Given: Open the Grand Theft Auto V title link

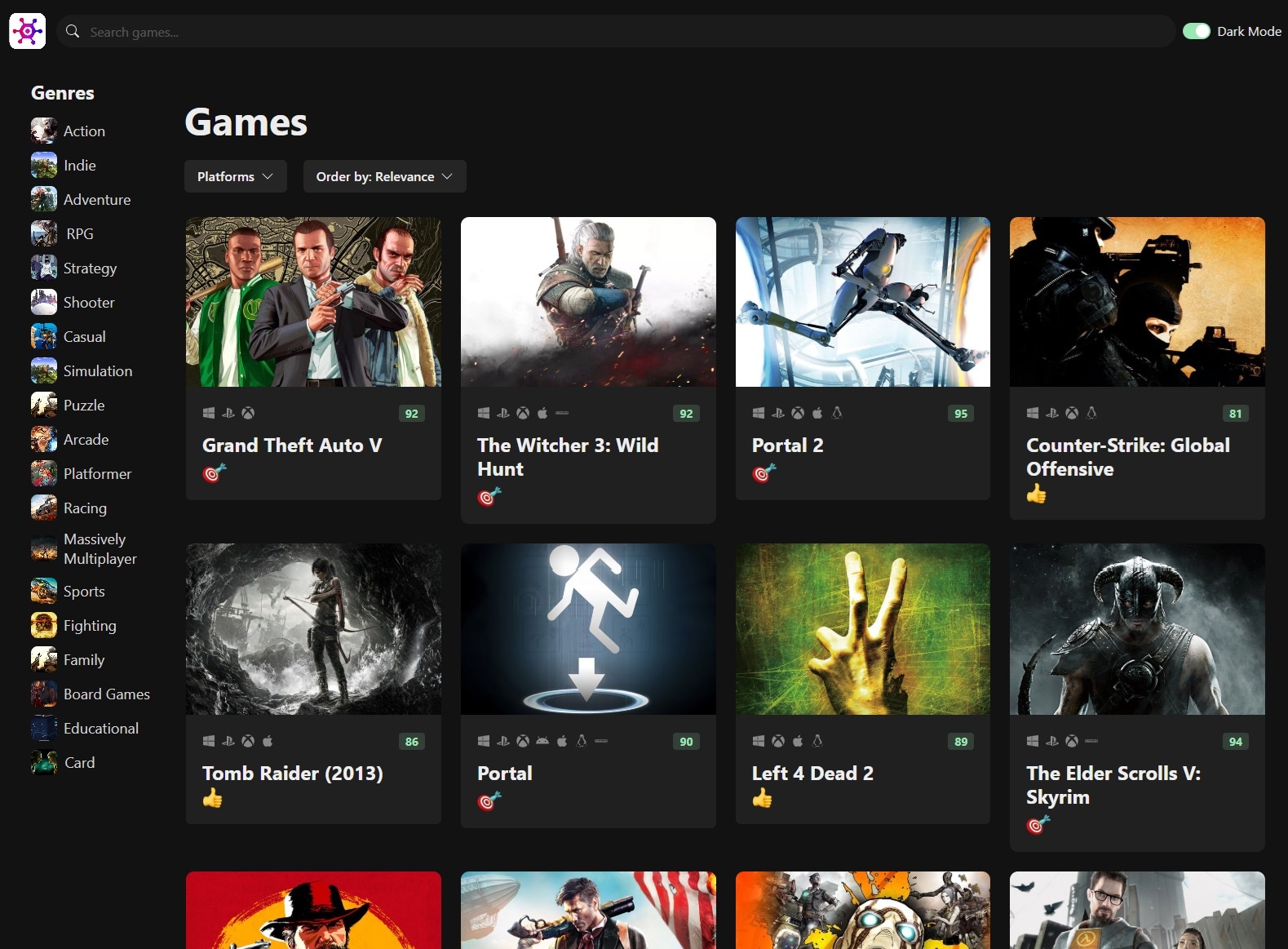Looking at the screenshot, I should [x=292, y=446].
